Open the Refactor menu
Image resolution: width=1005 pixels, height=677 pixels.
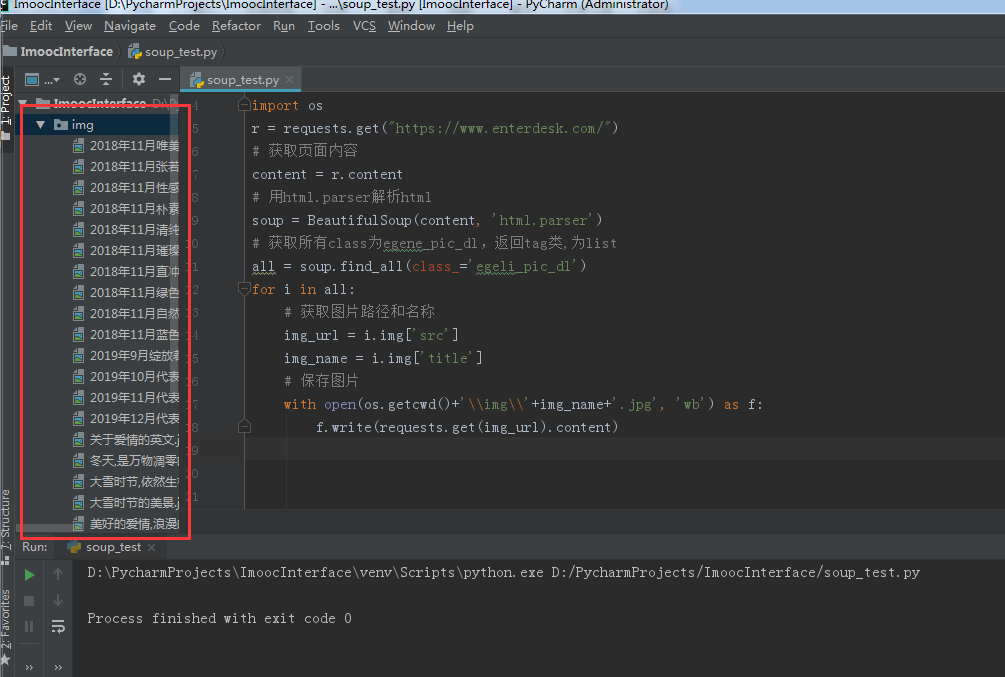[237, 26]
